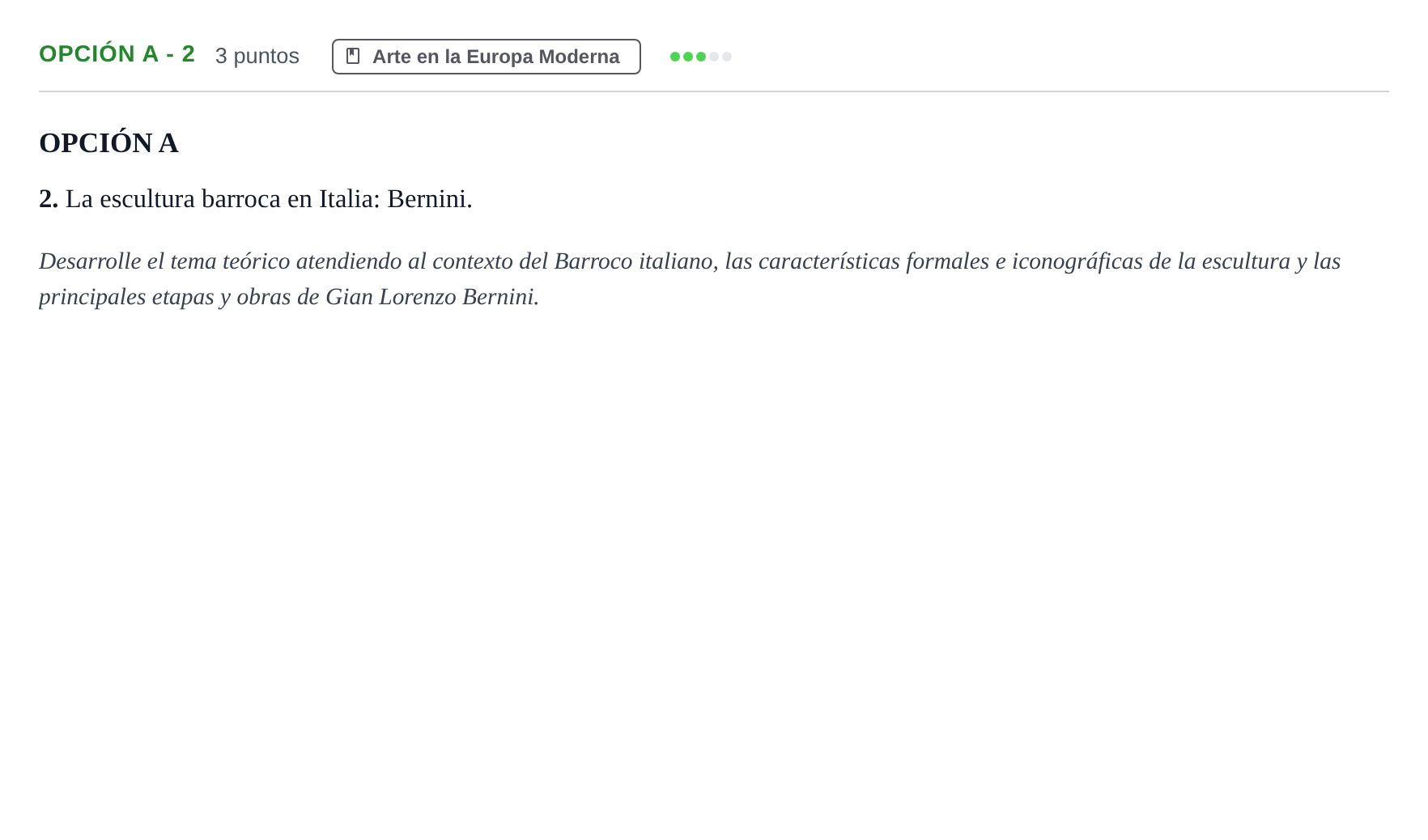
Task: Click the name Gian Lorenzo Bernini in instructions
Action: 432,297
